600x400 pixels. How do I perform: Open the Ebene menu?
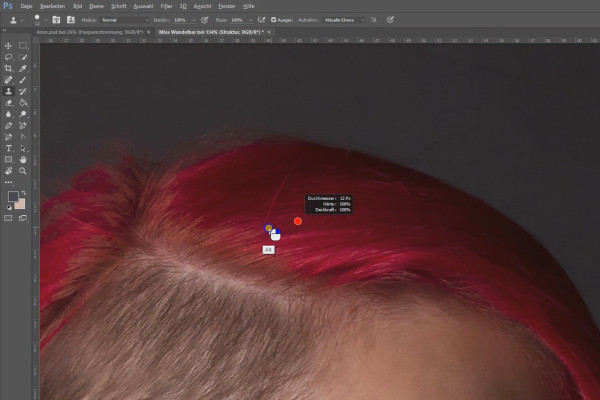click(x=96, y=6)
